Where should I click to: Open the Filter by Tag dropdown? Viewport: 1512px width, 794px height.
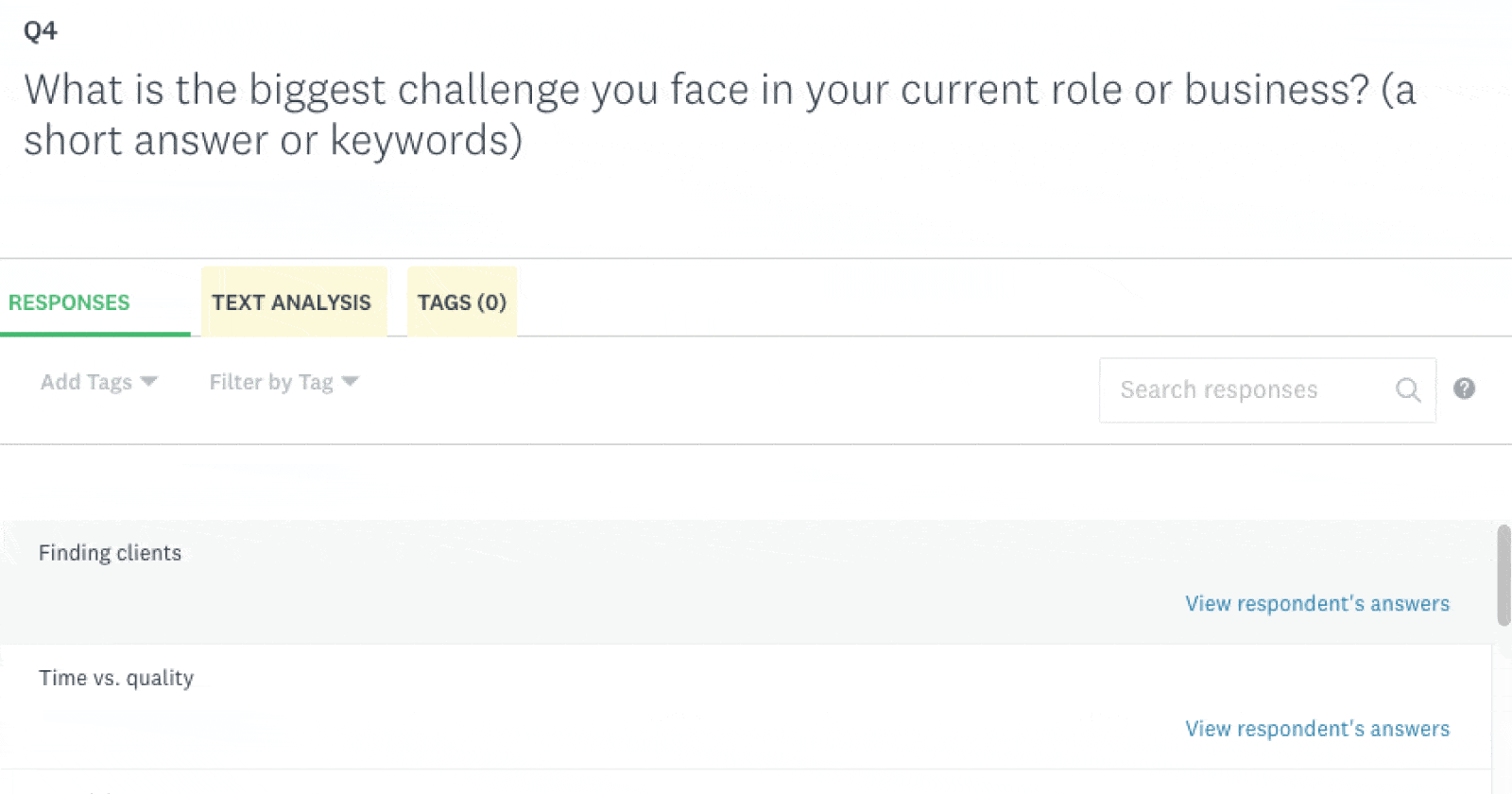point(282,382)
